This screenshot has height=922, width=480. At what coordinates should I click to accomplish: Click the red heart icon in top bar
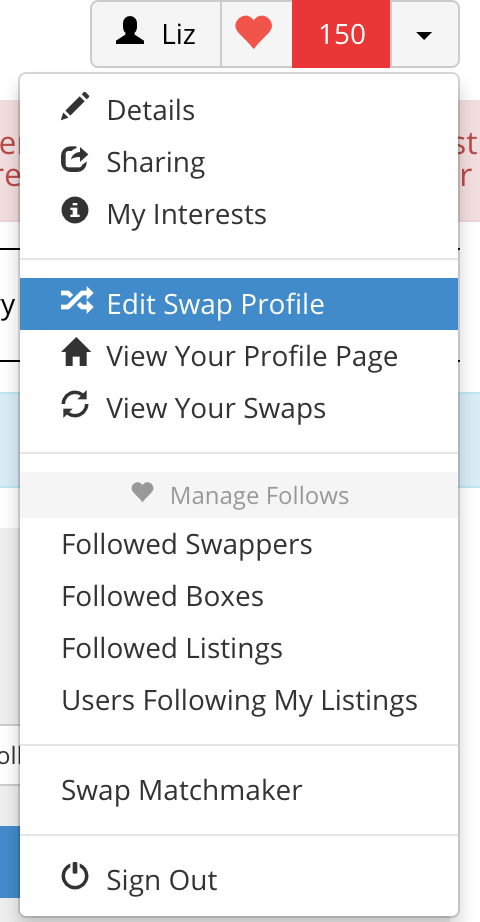coord(254,32)
